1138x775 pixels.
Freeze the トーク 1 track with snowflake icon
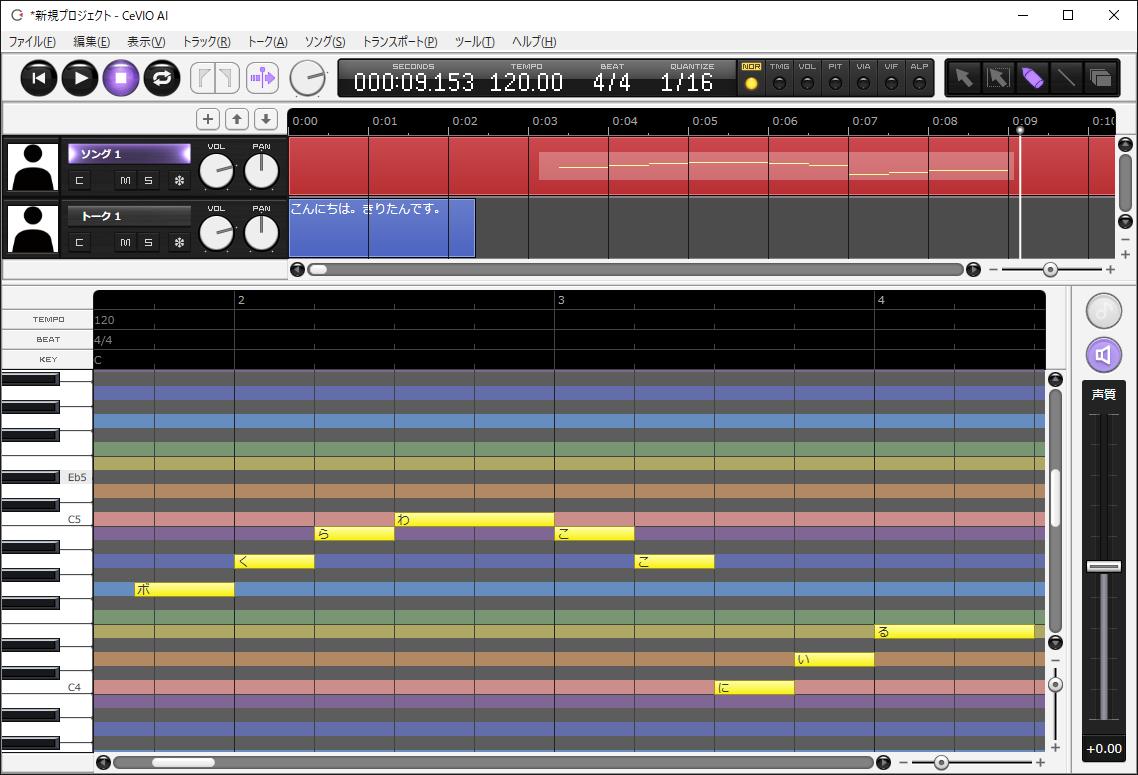pyautogui.click(x=179, y=242)
